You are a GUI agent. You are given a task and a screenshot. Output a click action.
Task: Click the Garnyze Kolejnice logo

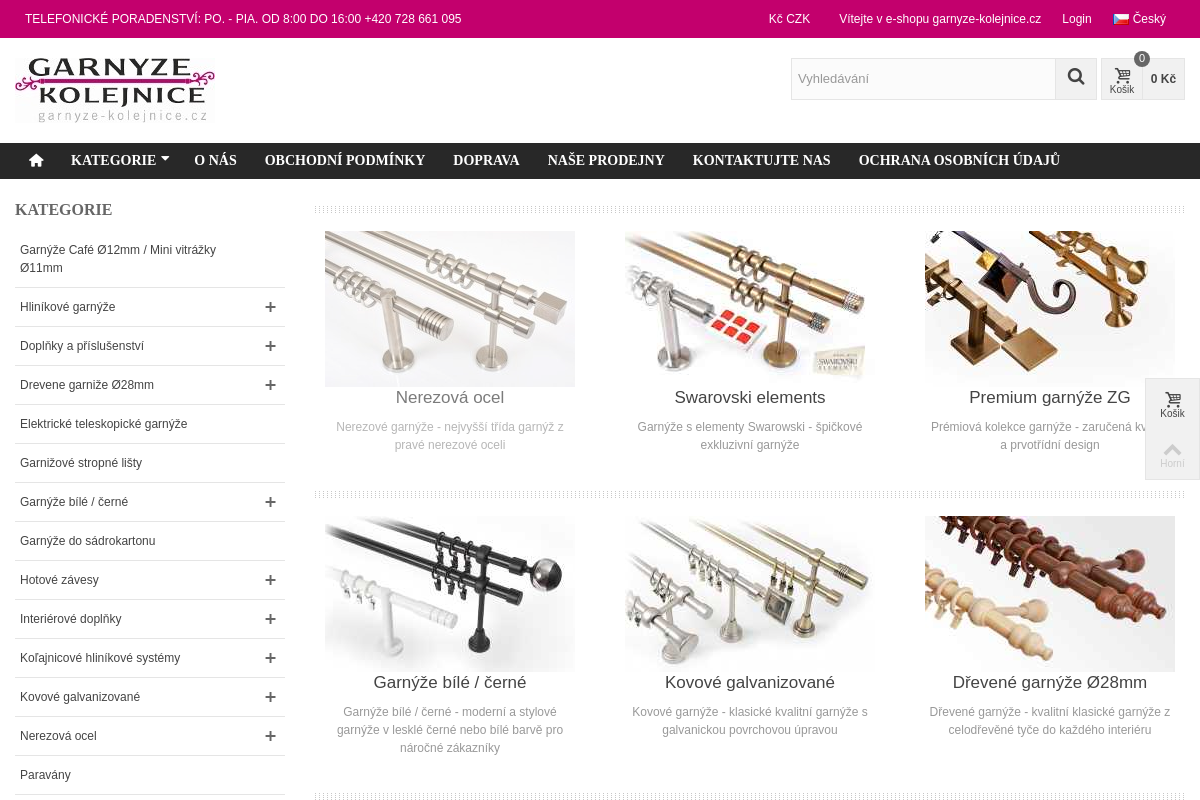115,90
